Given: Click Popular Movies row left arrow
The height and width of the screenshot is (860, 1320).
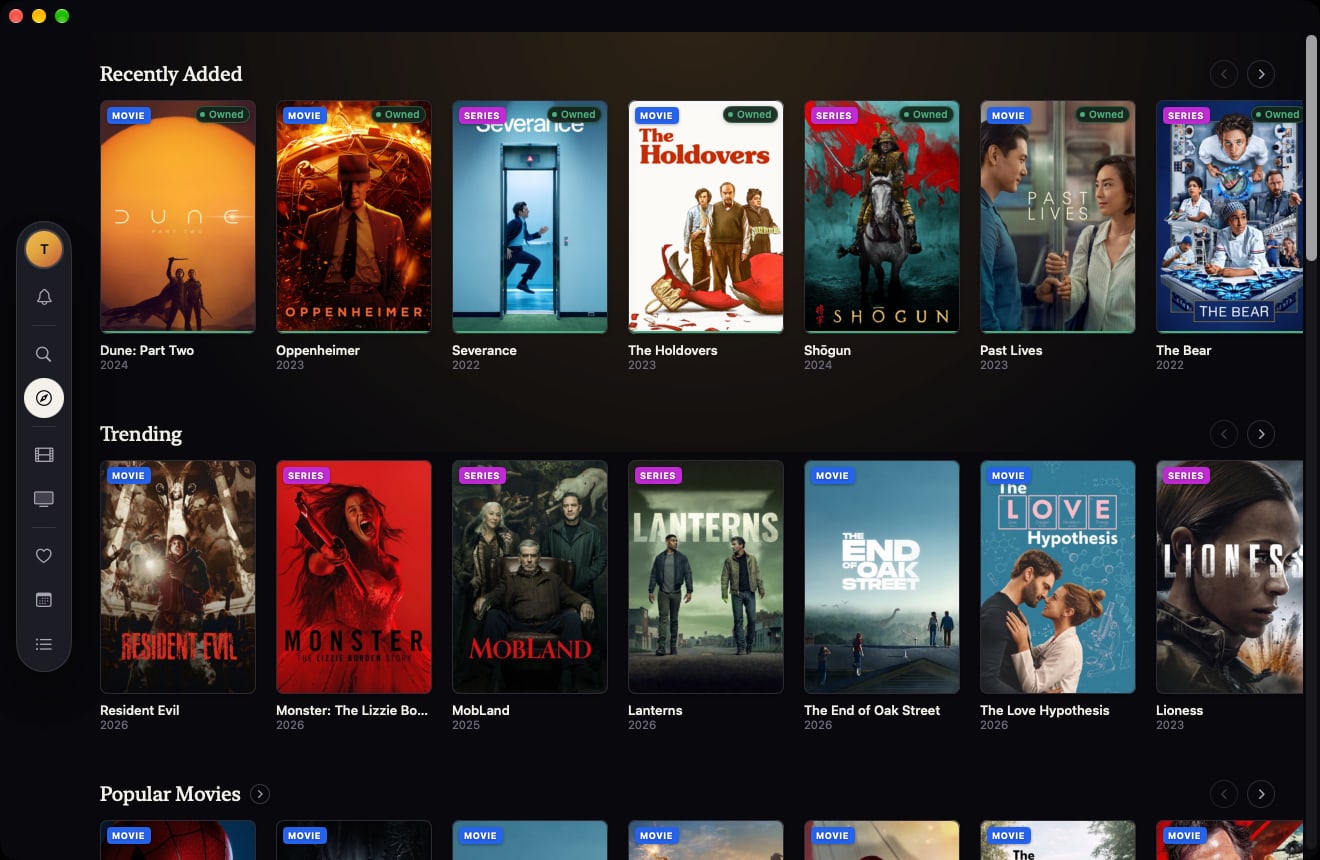Looking at the screenshot, I should [x=1224, y=794].
